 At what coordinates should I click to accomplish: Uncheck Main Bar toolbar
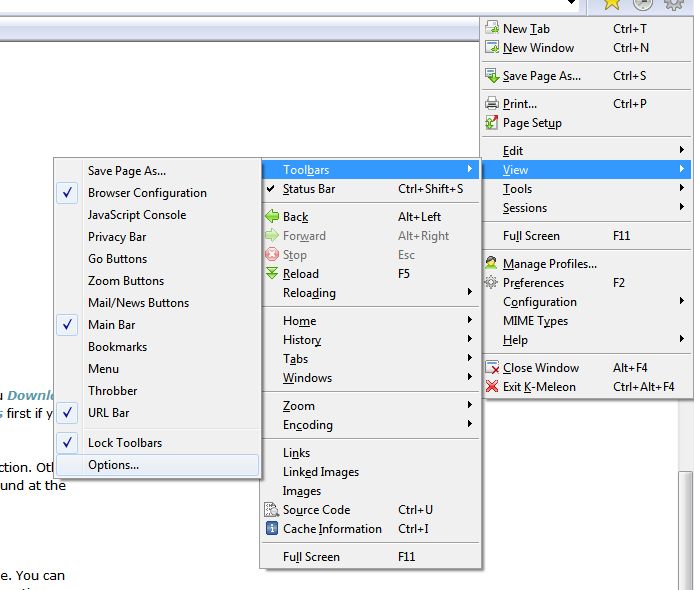click(158, 325)
